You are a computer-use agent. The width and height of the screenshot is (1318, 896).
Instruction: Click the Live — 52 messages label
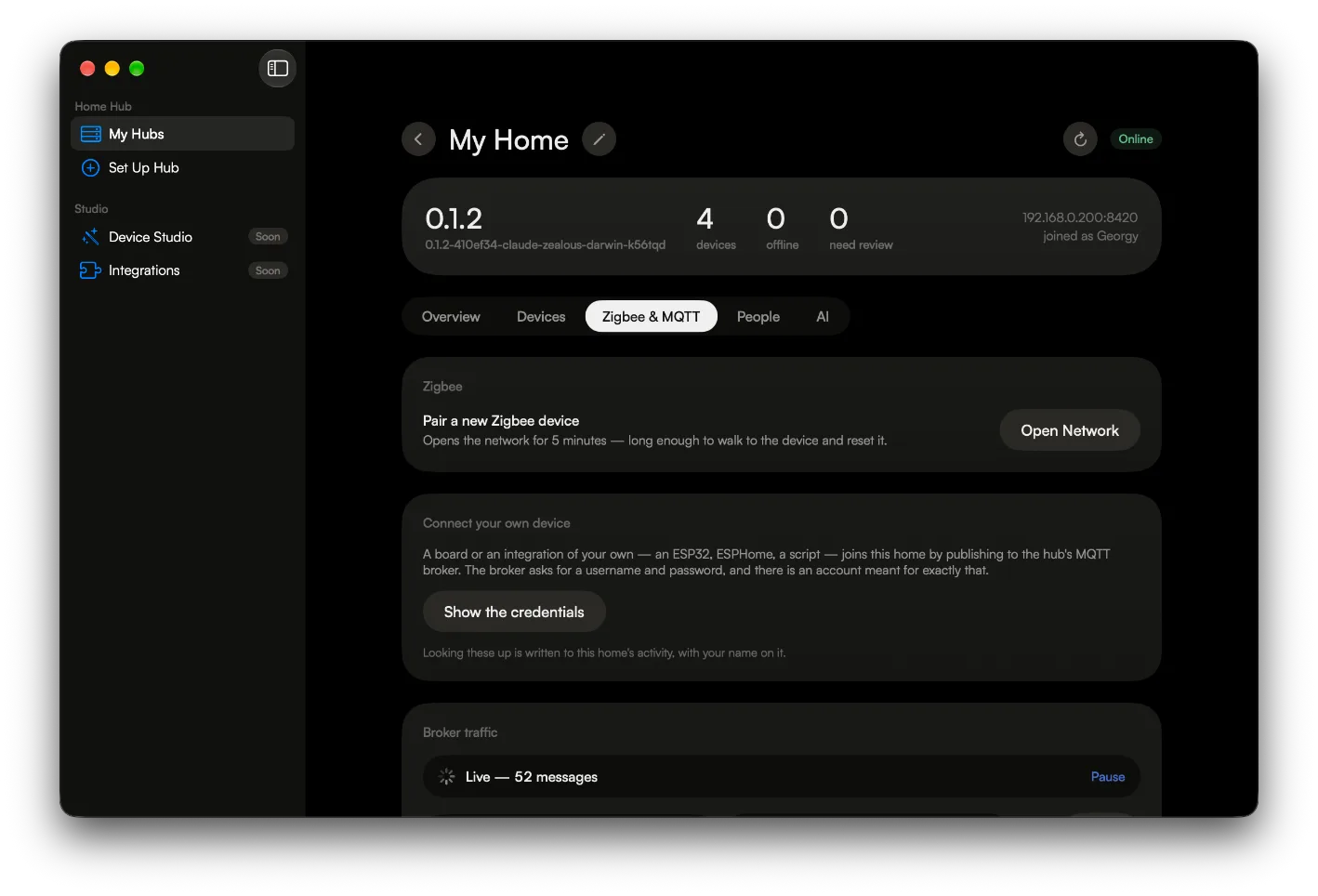click(x=532, y=777)
